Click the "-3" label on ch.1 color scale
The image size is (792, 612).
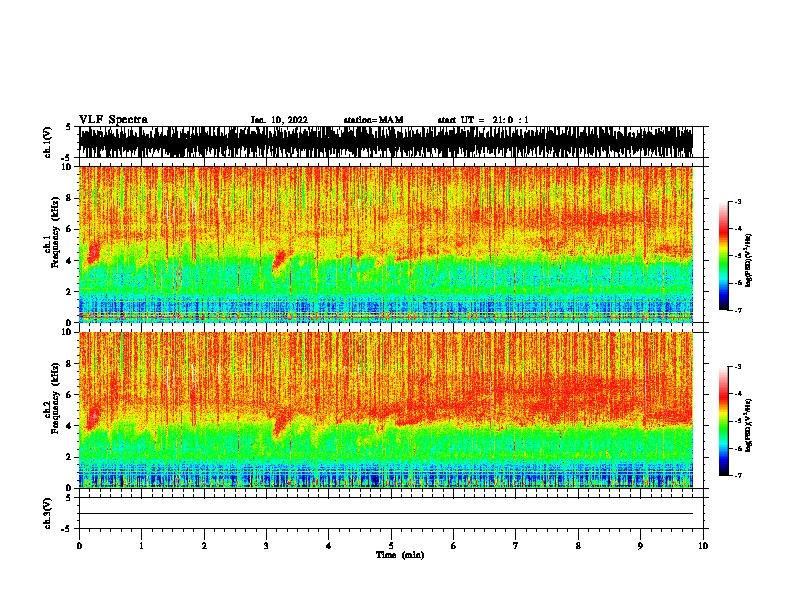coord(738,201)
